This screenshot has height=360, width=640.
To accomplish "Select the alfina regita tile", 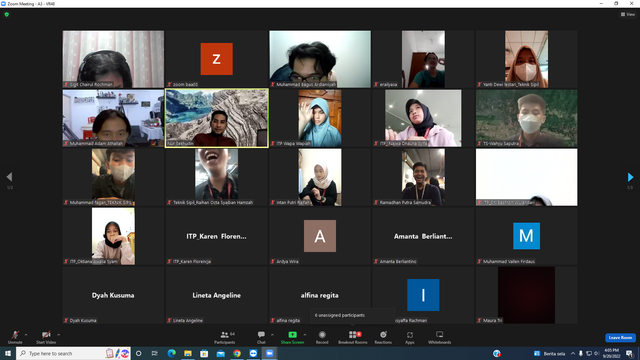I will coord(320,295).
